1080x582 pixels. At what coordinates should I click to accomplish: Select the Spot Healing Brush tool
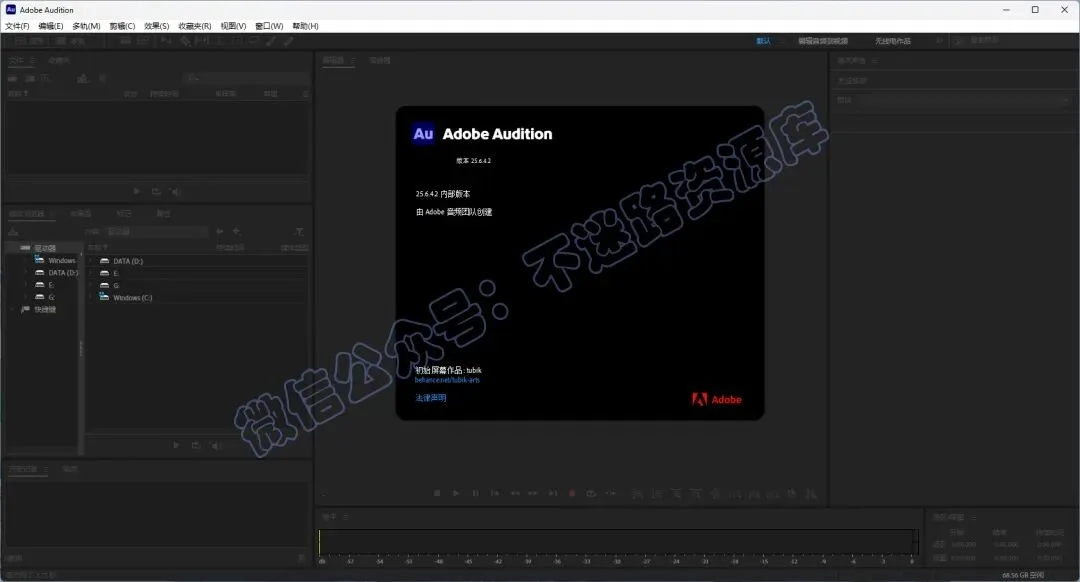click(289, 41)
